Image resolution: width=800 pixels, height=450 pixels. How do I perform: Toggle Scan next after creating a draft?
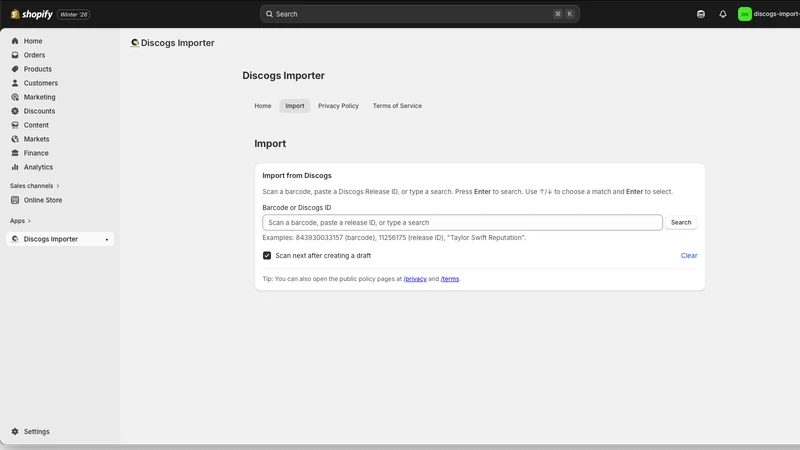pyautogui.click(x=267, y=256)
